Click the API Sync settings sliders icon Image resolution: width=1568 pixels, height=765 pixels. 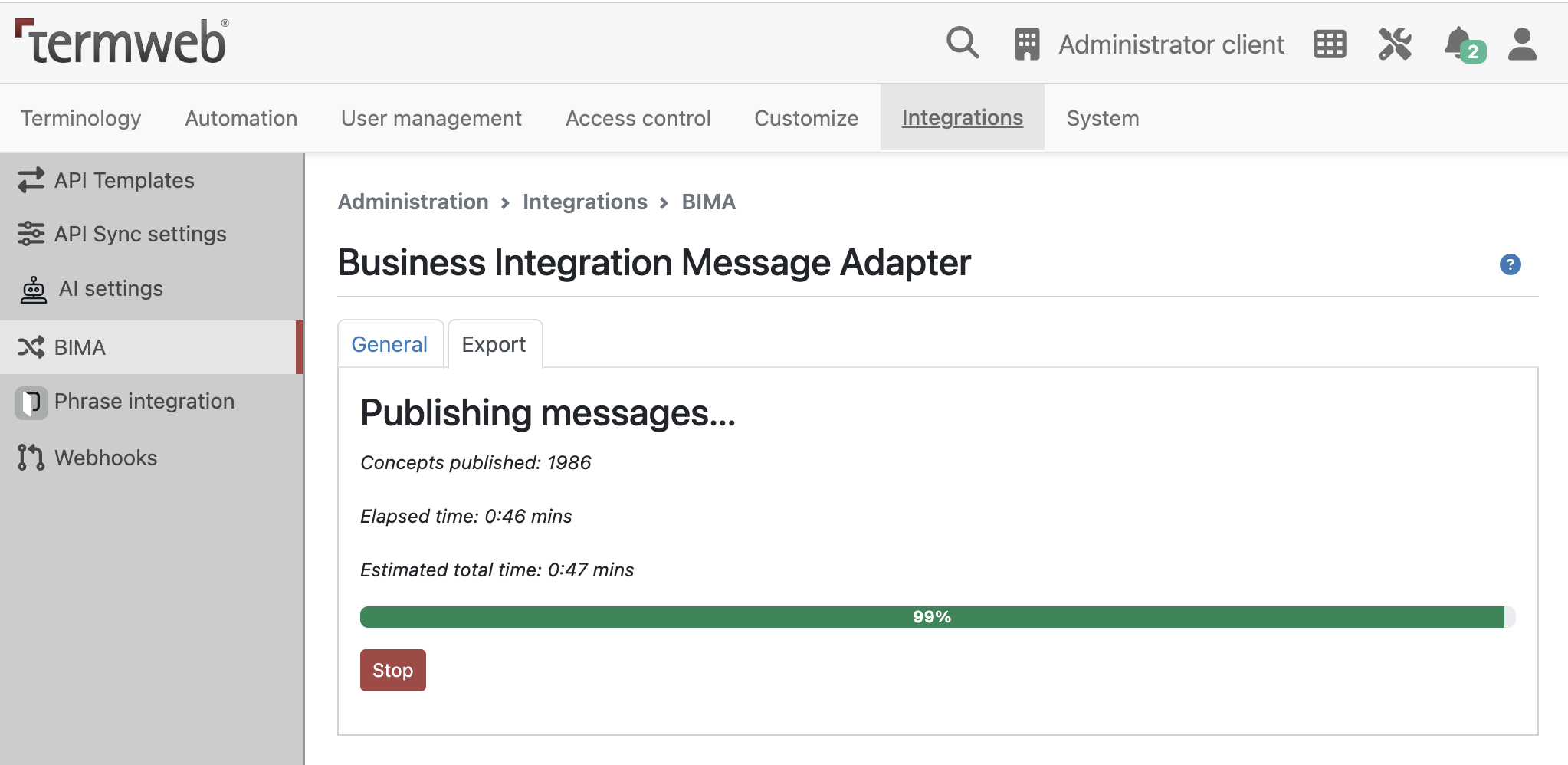pos(31,234)
